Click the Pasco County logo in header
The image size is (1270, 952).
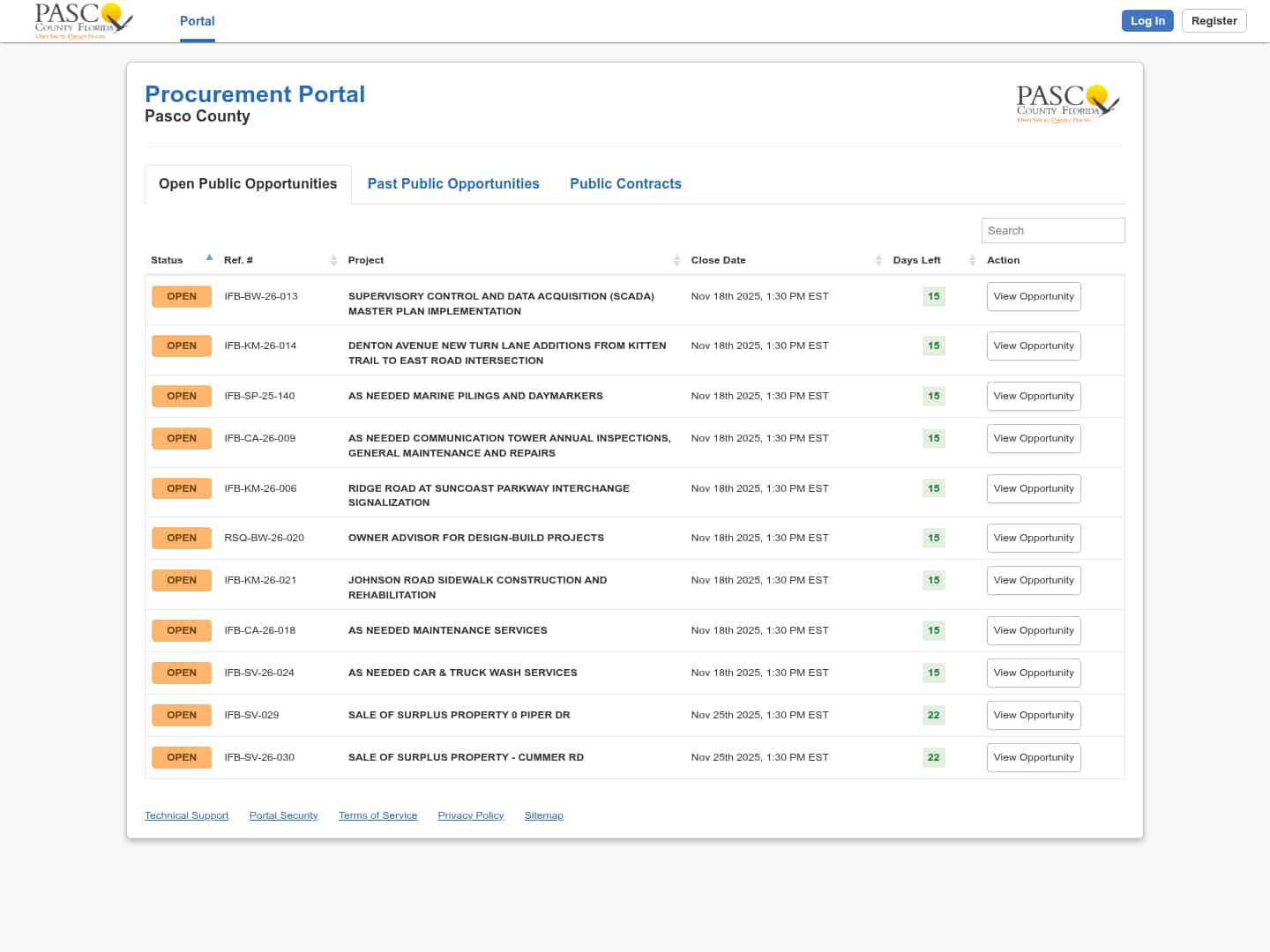pos(83,21)
